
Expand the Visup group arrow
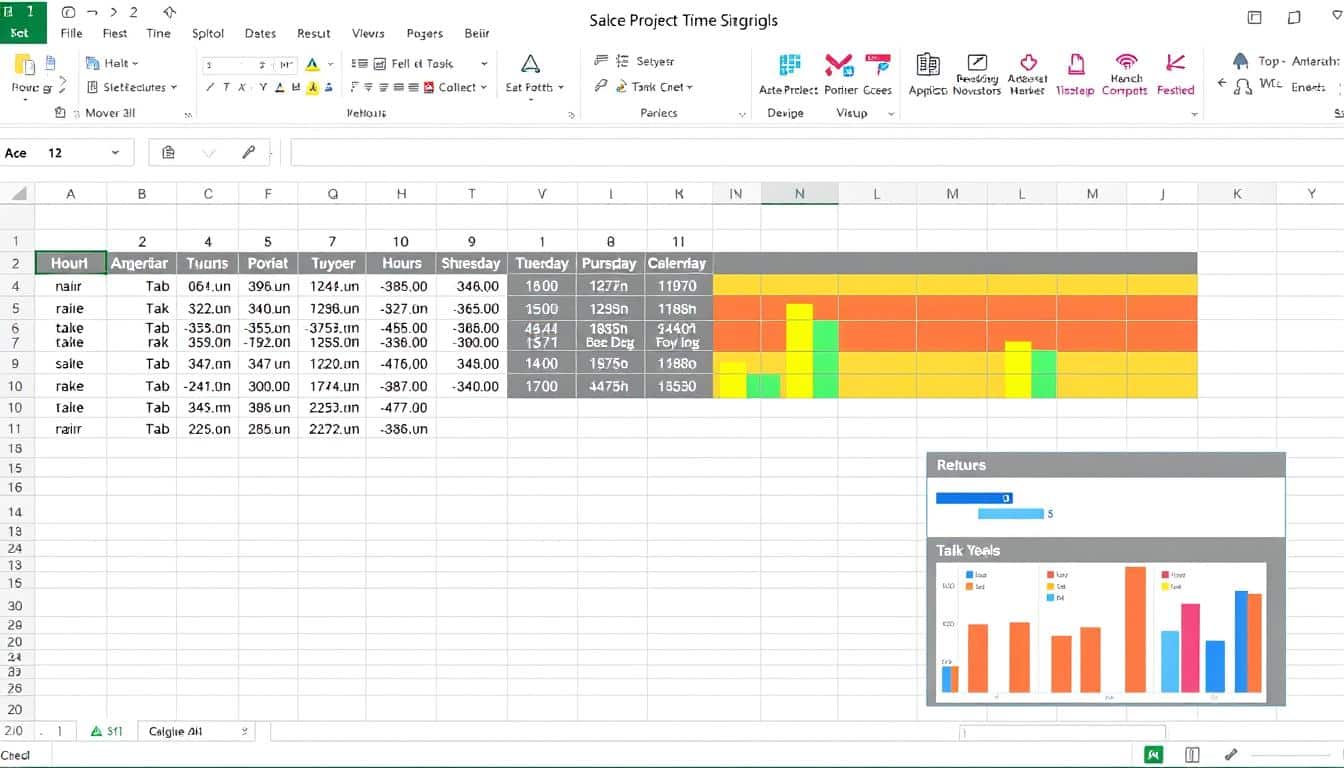coord(891,114)
